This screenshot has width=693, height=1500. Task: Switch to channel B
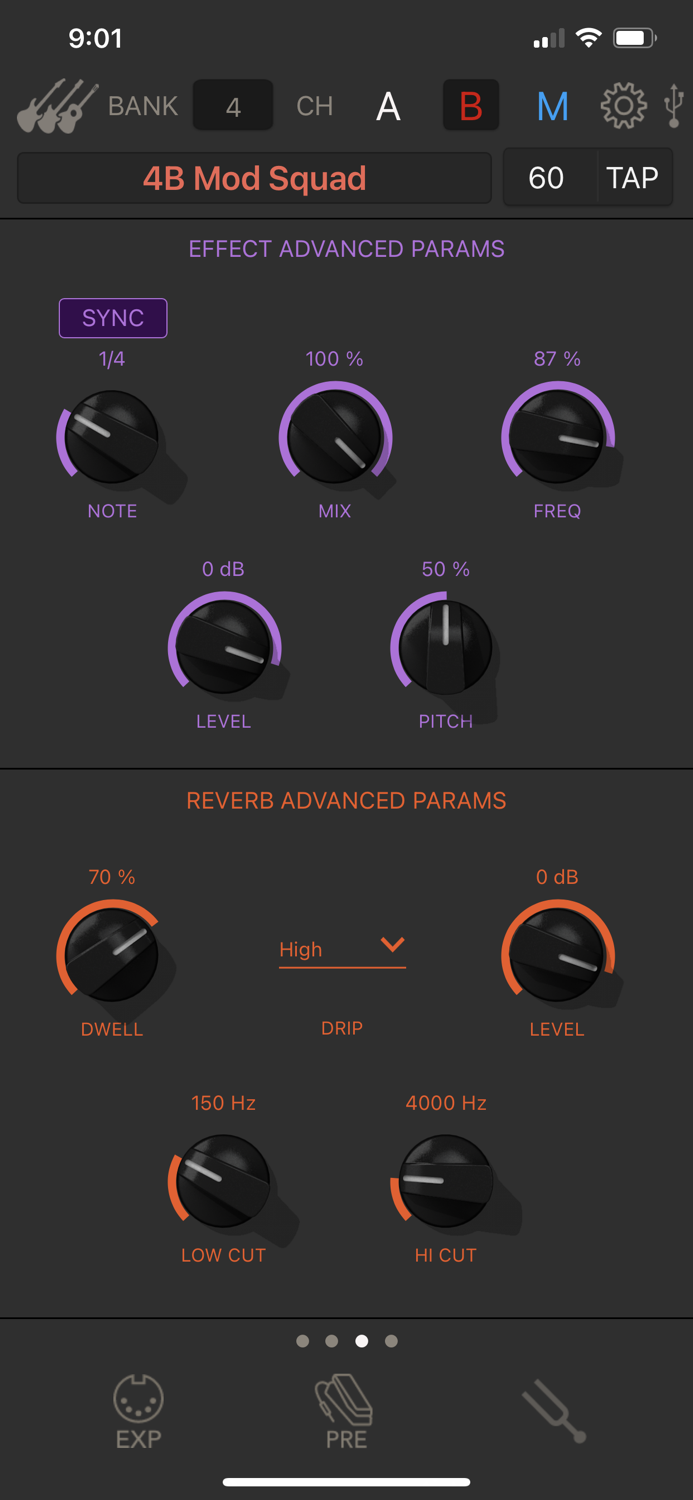pos(471,106)
